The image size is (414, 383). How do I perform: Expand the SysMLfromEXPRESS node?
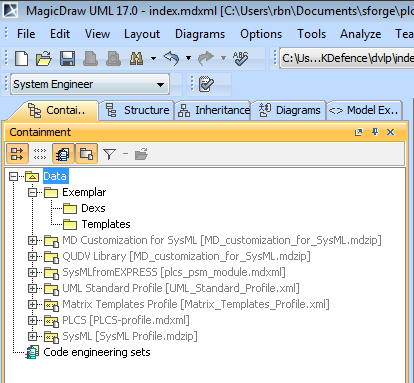click(x=32, y=272)
